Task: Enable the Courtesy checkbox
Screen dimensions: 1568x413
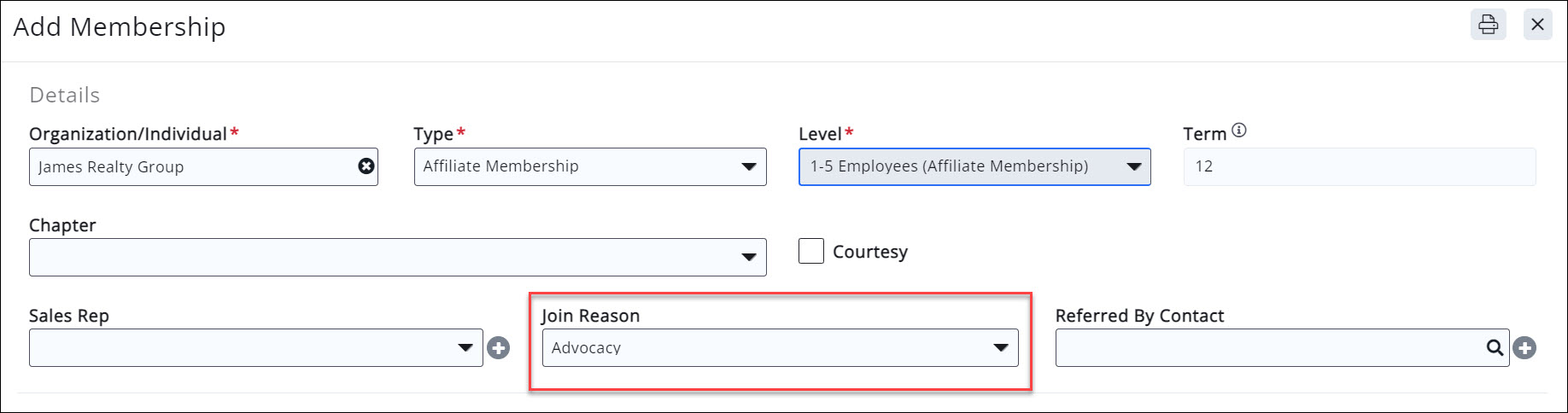Action: tap(811, 252)
